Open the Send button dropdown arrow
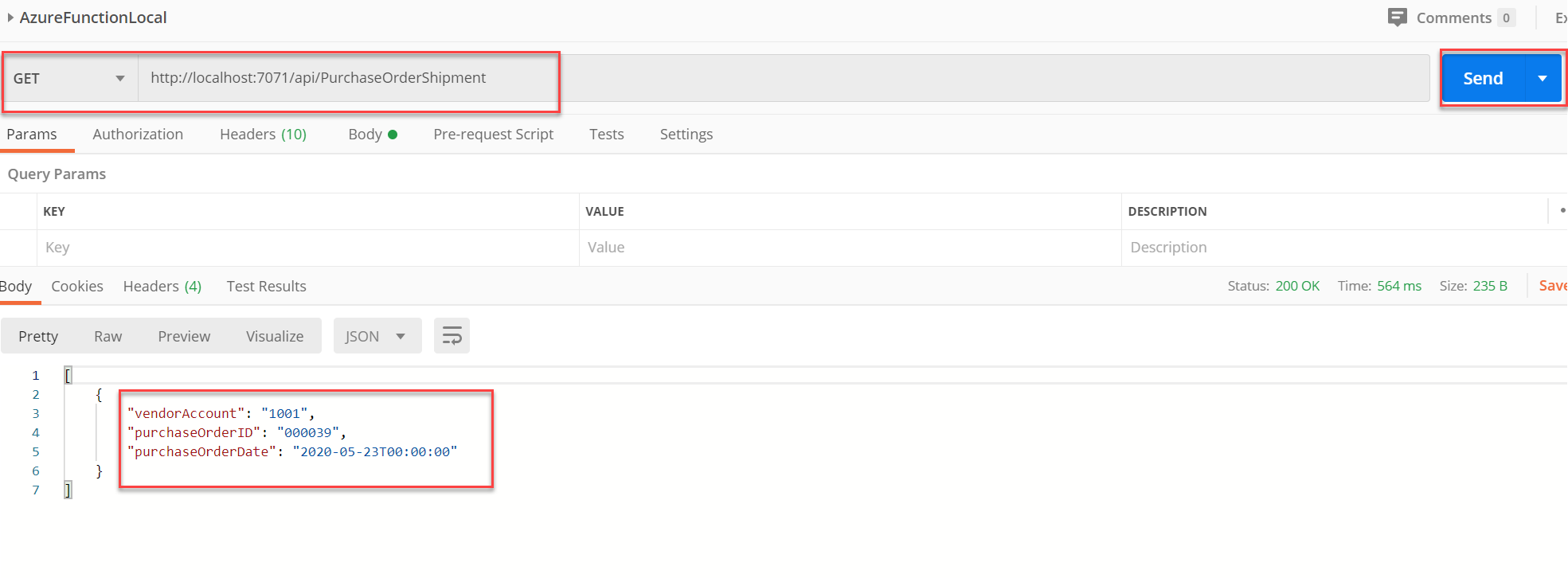This screenshot has width=1568, height=578. [x=1543, y=78]
